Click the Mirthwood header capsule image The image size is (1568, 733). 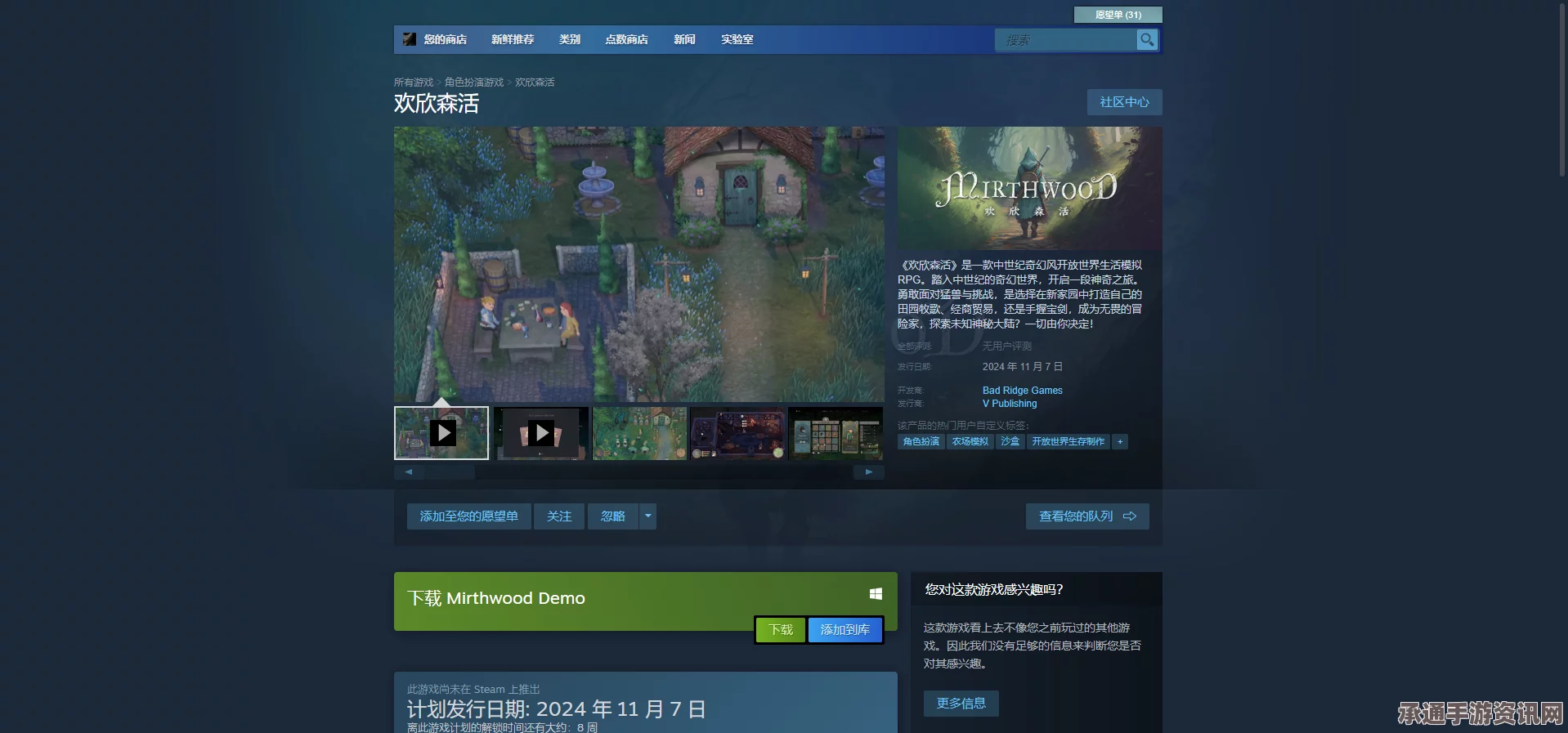click(1030, 188)
